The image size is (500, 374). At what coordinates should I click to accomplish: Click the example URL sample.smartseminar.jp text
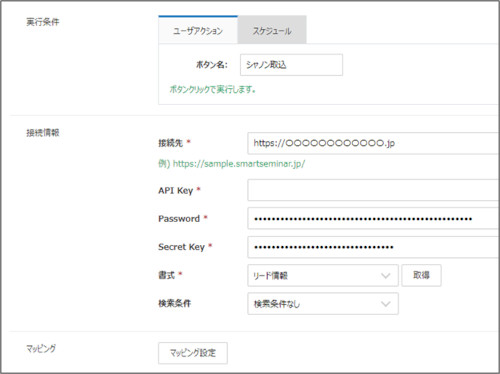pos(239,164)
